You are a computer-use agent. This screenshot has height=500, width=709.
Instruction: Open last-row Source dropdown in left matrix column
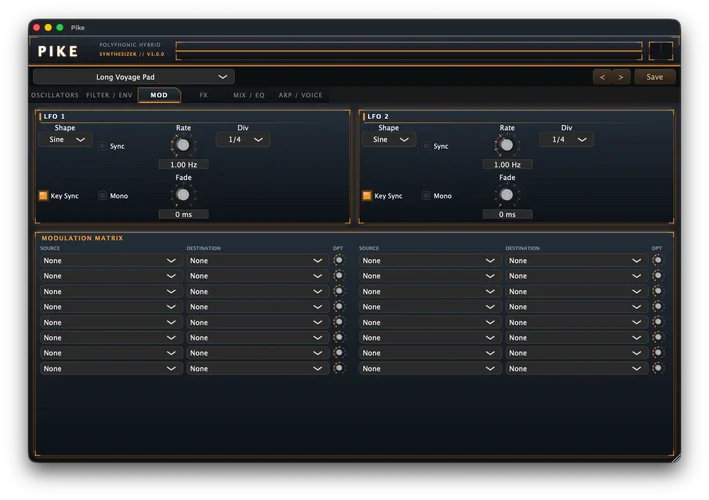coord(111,368)
